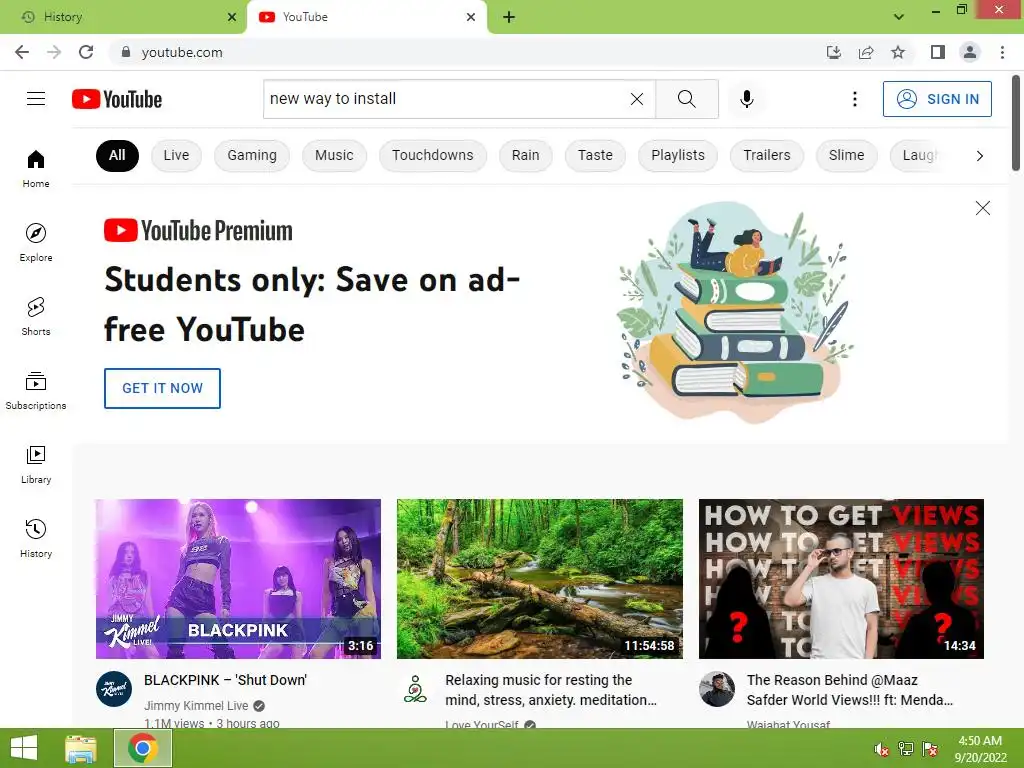Click network tray icon

(x=906, y=749)
